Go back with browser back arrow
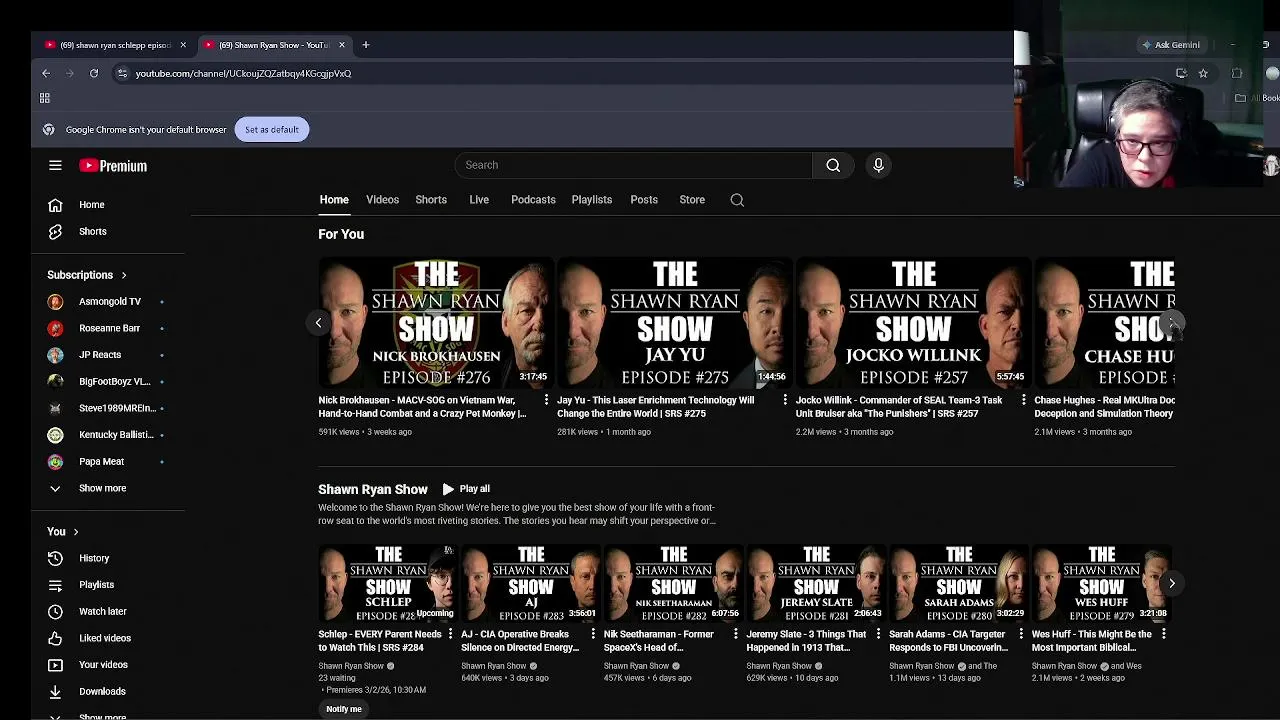 tap(46, 73)
